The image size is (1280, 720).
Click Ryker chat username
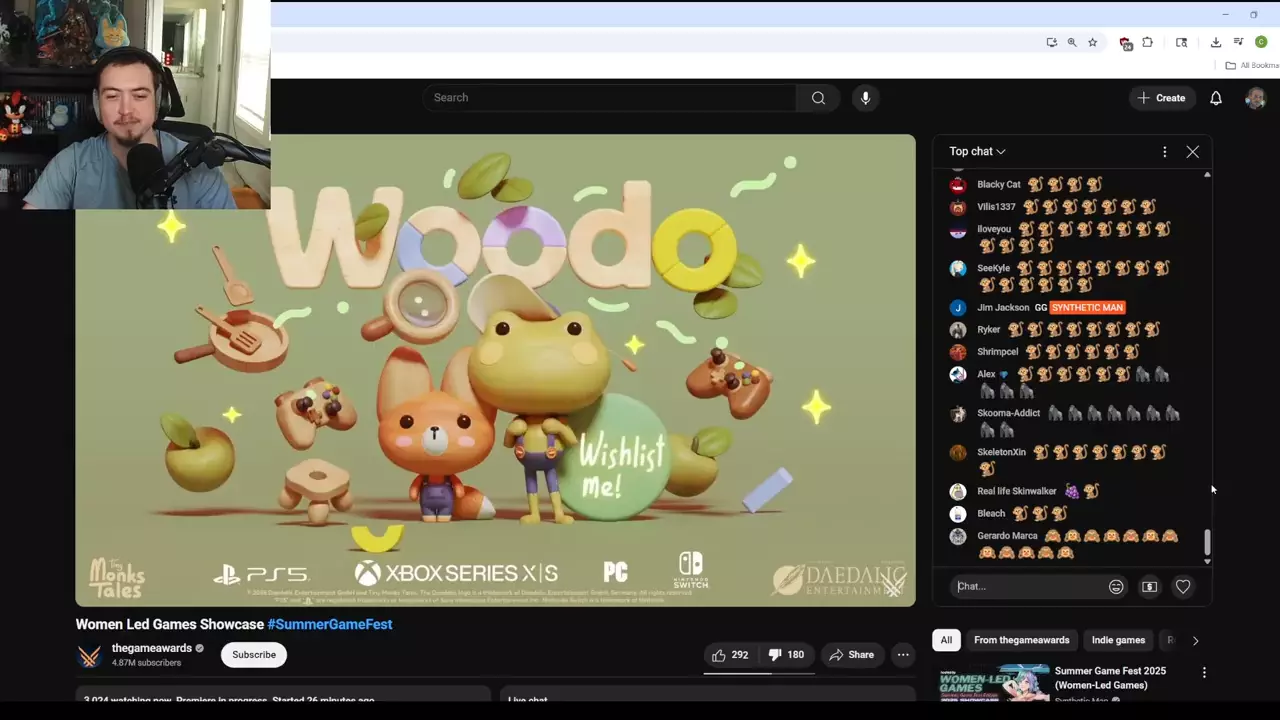(988, 330)
